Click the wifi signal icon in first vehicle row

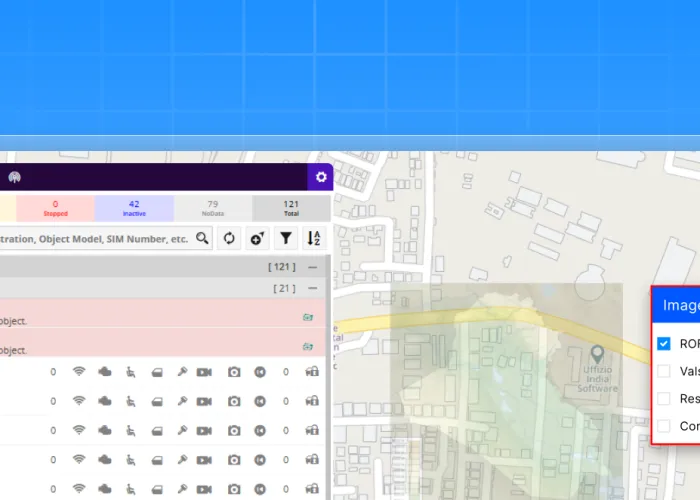(x=79, y=372)
